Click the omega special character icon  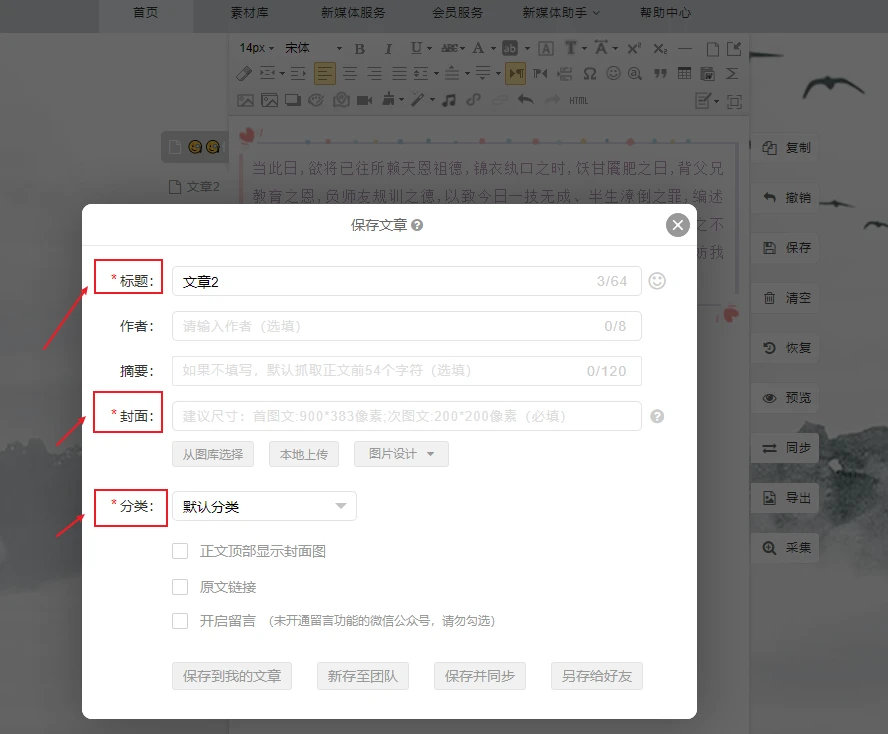[x=590, y=74]
